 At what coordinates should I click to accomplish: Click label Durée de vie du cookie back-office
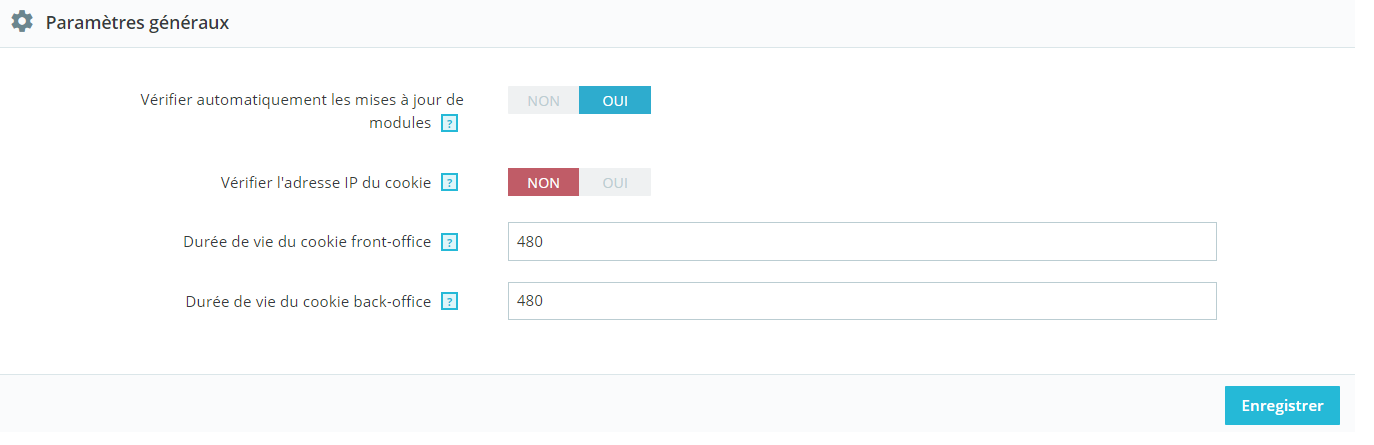pos(309,301)
